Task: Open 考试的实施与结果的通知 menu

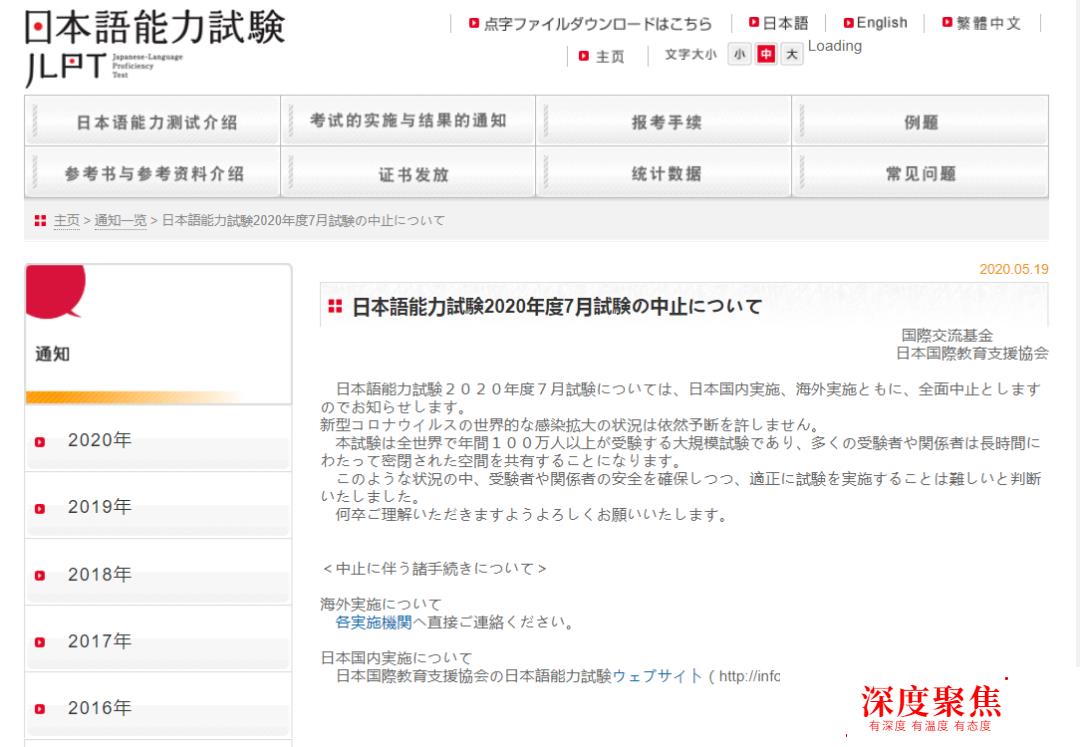Action: (x=408, y=121)
